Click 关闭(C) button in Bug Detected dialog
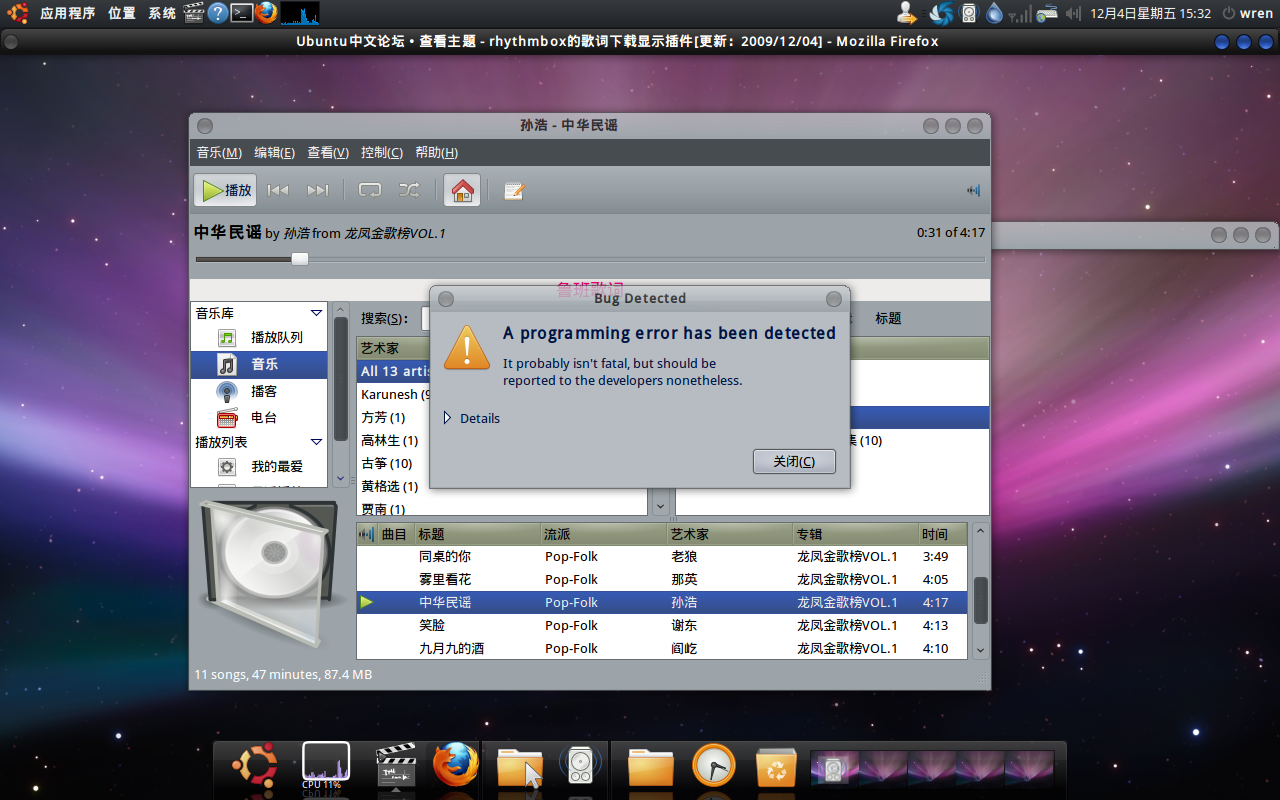The image size is (1280, 800). [794, 461]
